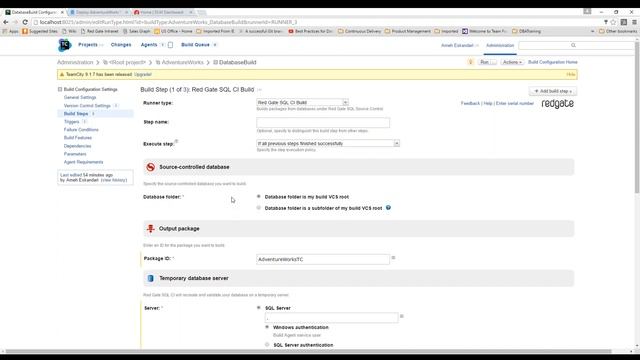Click the investigation icon left of Run button
This screenshot has width=640, height=360.
point(471,62)
